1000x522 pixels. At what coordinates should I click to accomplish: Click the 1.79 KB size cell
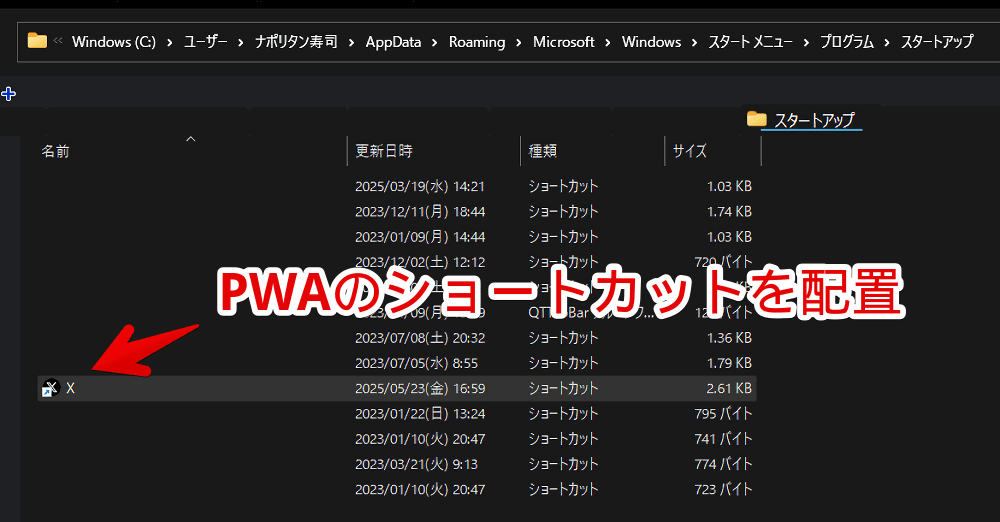[729, 363]
